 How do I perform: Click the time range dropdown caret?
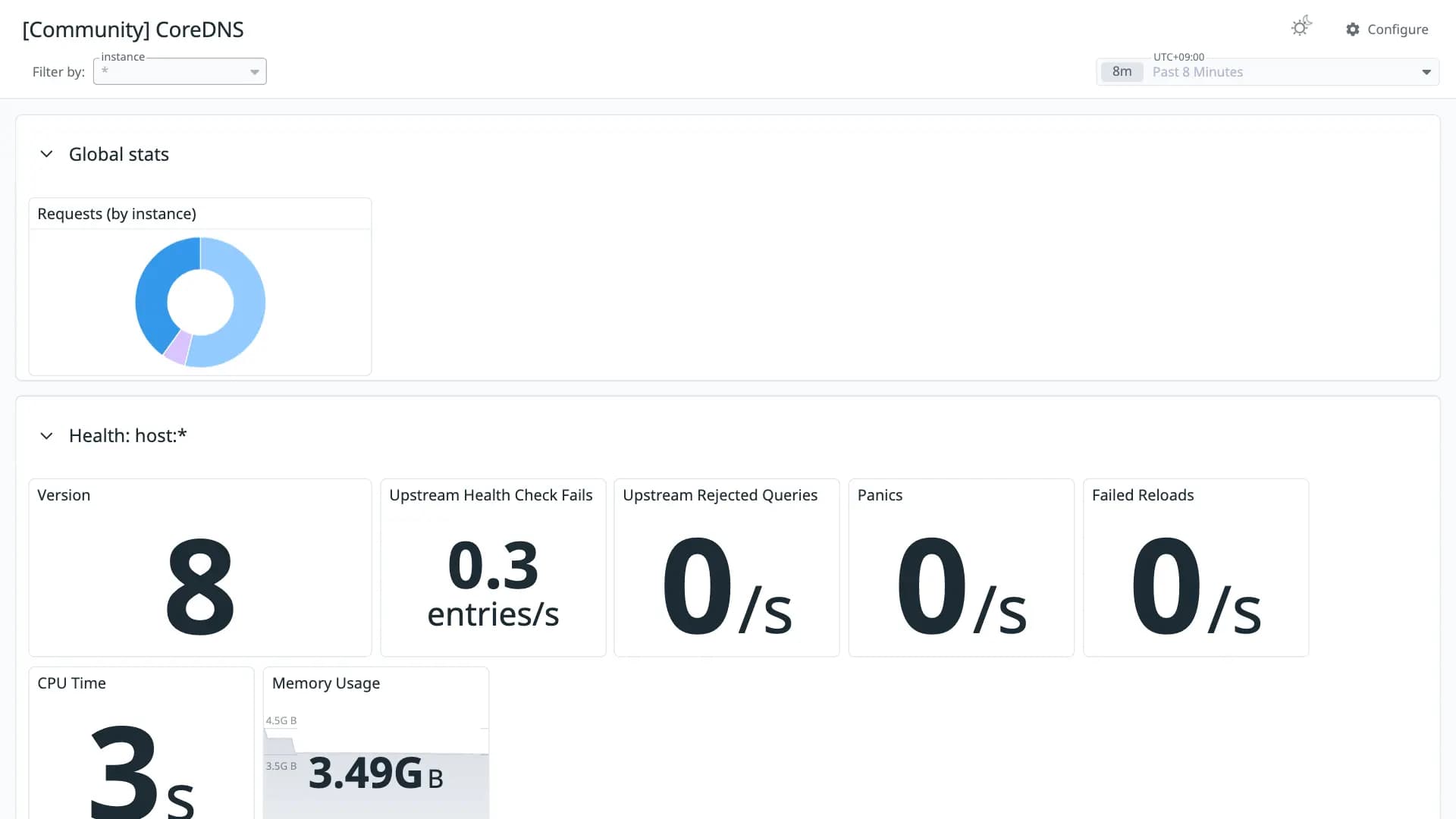(1426, 72)
